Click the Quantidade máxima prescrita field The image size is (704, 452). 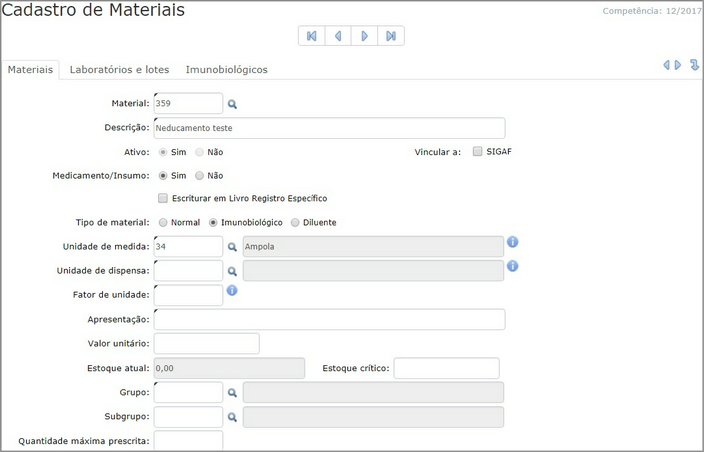(188, 440)
